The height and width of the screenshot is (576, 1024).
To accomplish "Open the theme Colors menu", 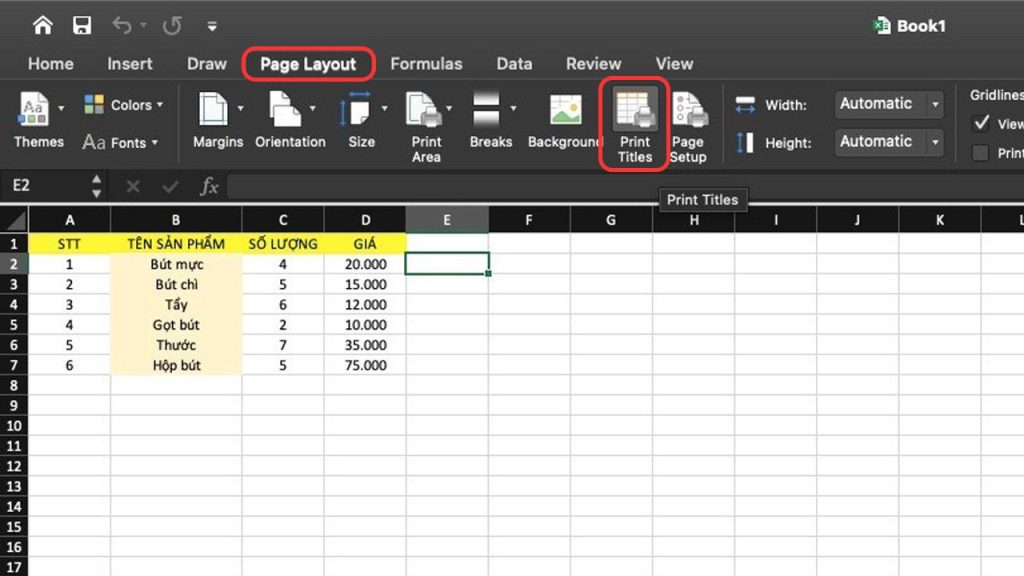I will pyautogui.click(x=123, y=104).
